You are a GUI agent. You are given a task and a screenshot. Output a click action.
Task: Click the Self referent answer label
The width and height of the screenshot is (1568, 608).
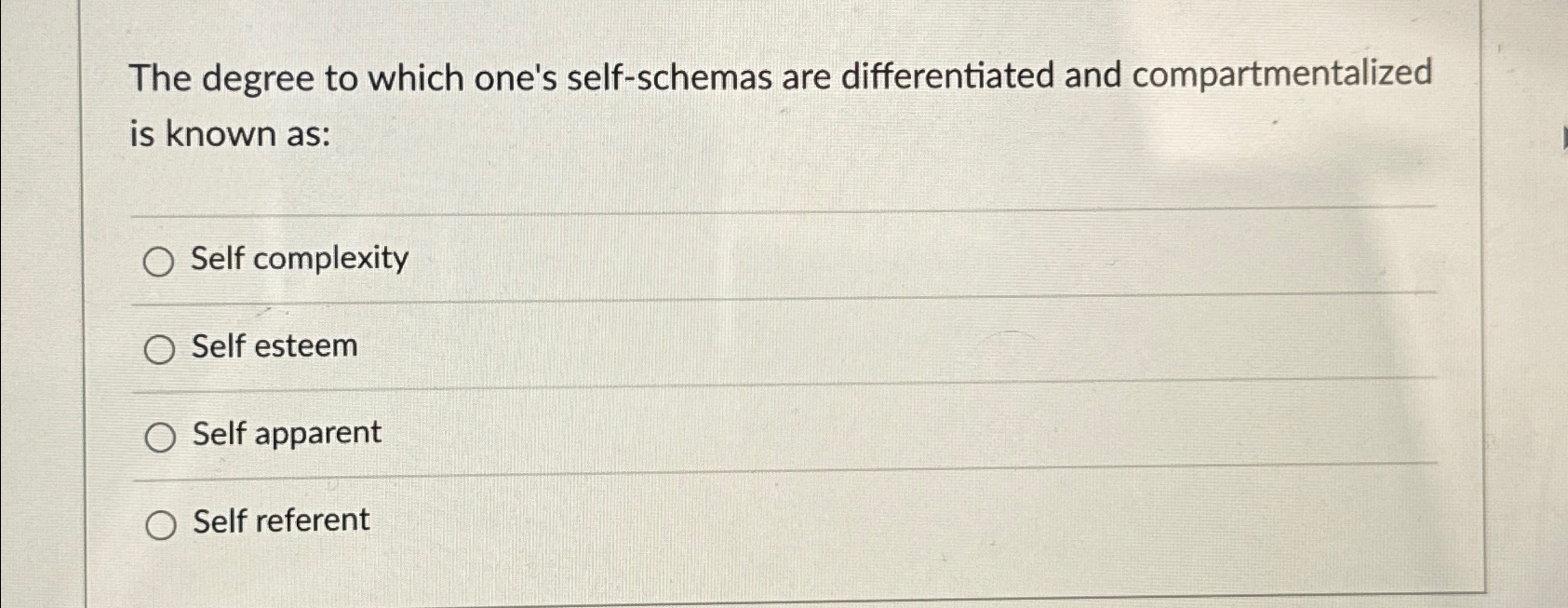click(x=279, y=520)
